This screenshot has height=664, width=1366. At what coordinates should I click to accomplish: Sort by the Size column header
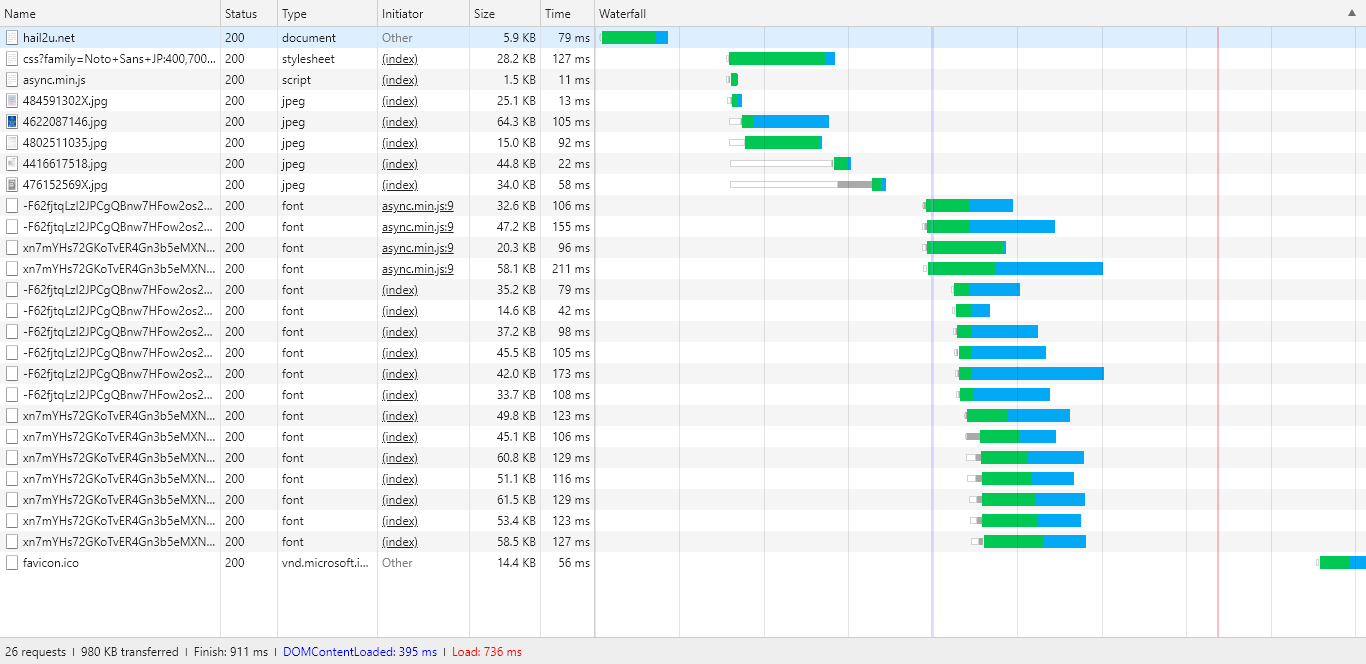coord(484,14)
